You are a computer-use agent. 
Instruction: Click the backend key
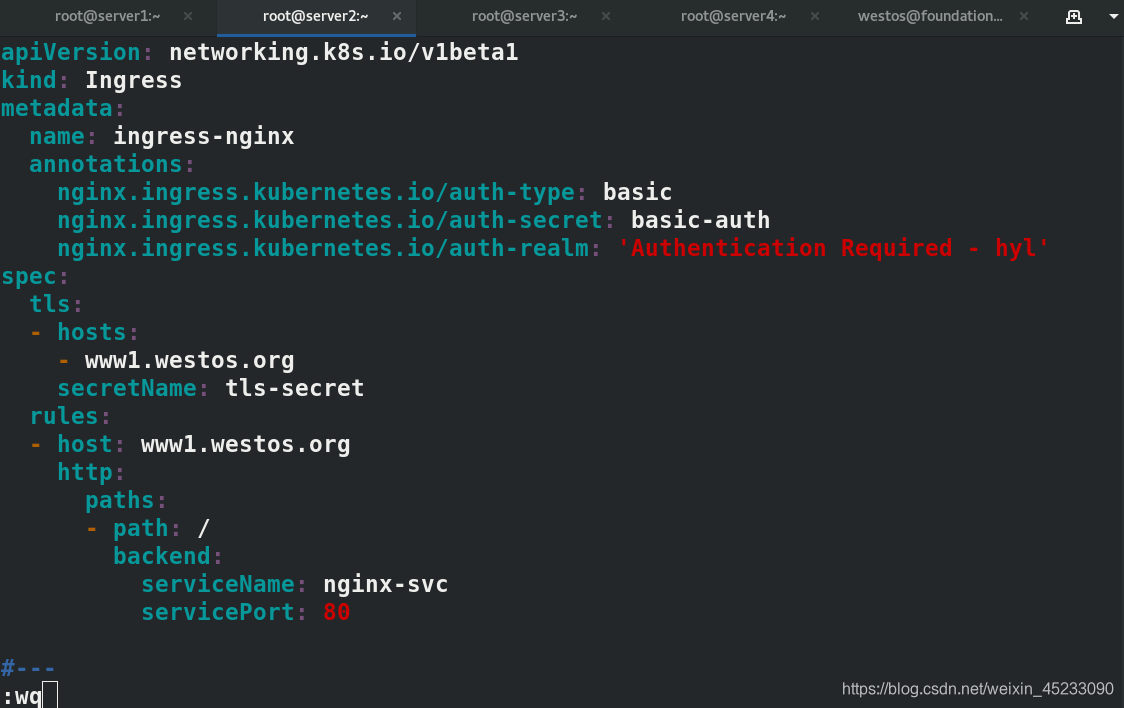pyautogui.click(x=162, y=555)
